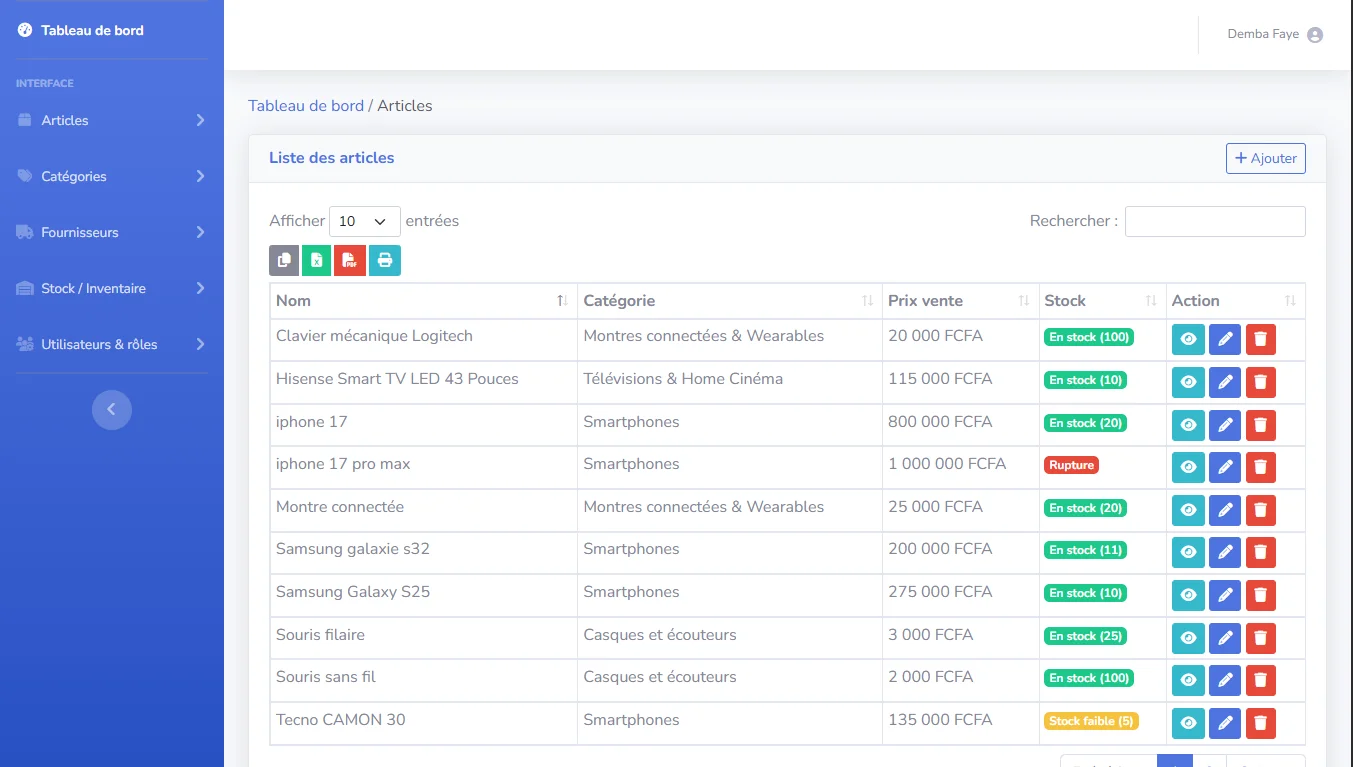Open the entries-per-page dropdown
Viewport: 1353px width, 767px height.
coord(364,221)
